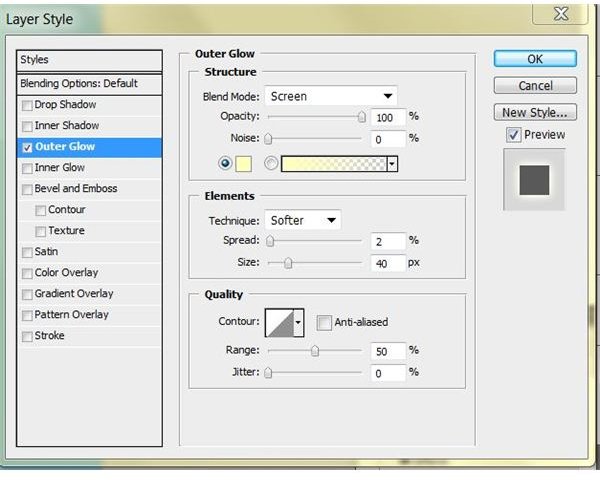The height and width of the screenshot is (482, 600).
Task: Select Blending Options: Default entry
Action: (89, 84)
